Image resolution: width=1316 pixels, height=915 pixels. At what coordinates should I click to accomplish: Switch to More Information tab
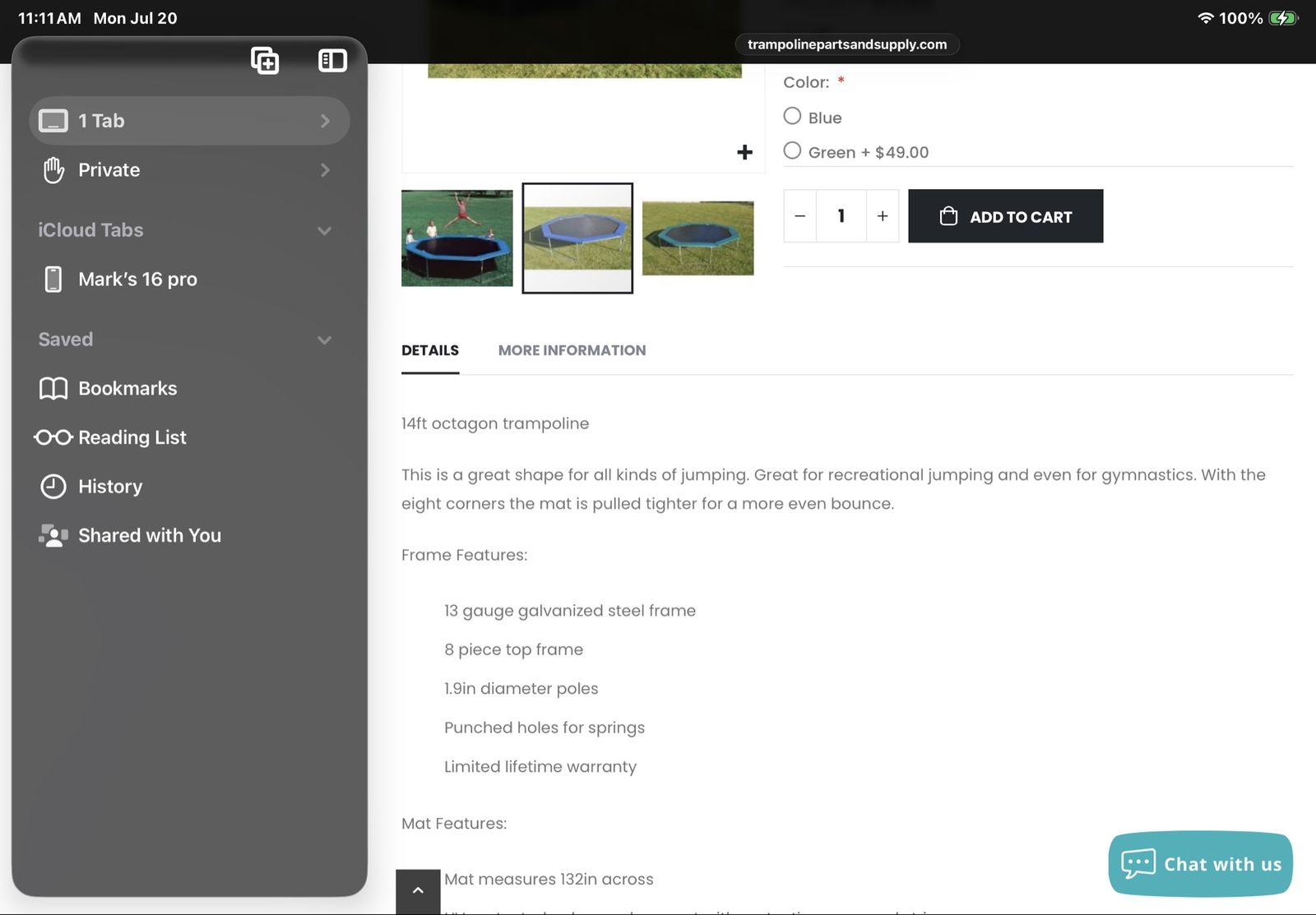(572, 351)
